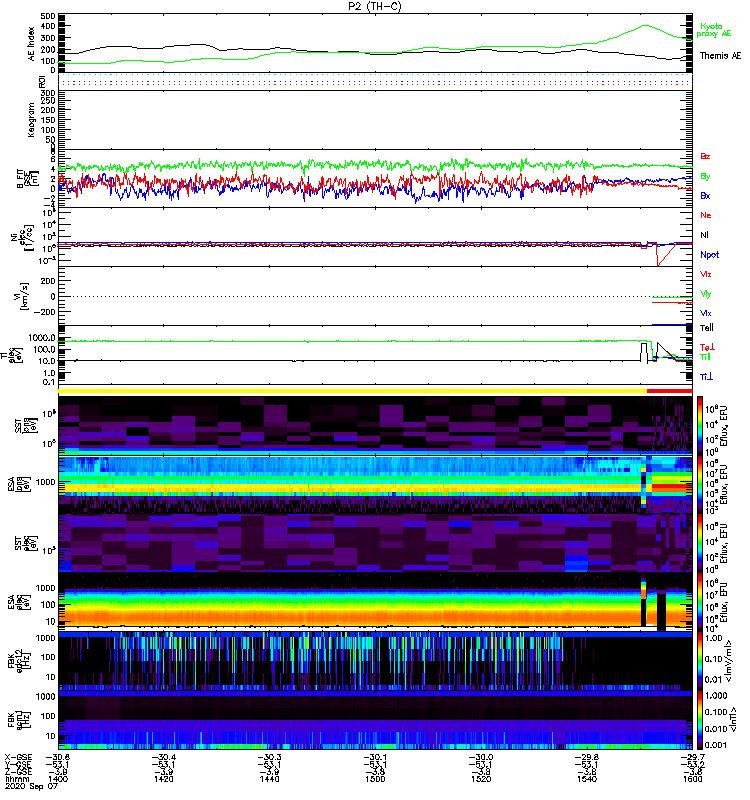
Task: Click color bar beside SST elec panel
Action: coord(700,543)
